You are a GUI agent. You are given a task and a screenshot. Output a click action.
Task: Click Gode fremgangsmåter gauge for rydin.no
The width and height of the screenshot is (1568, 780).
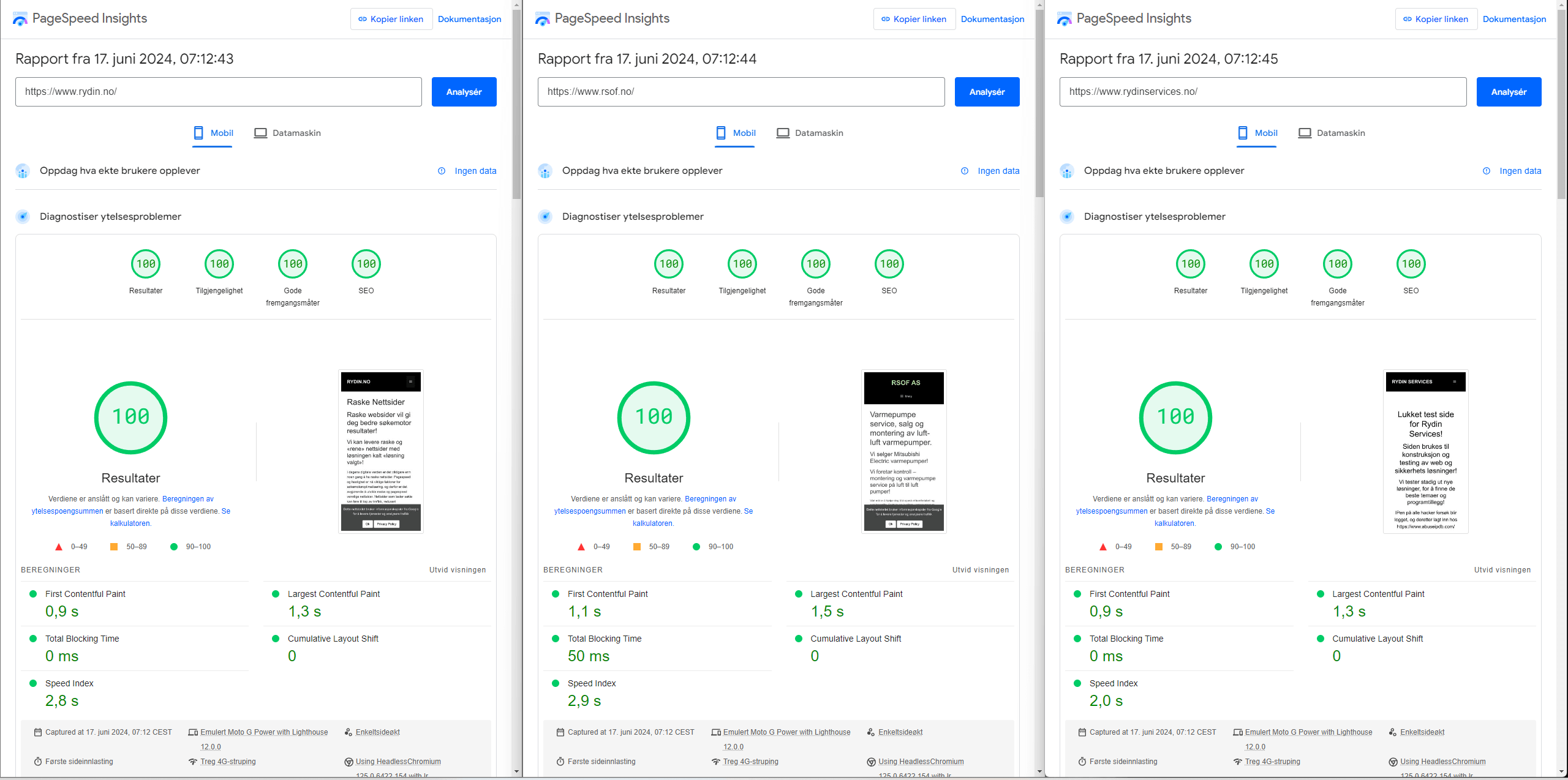coord(293,264)
